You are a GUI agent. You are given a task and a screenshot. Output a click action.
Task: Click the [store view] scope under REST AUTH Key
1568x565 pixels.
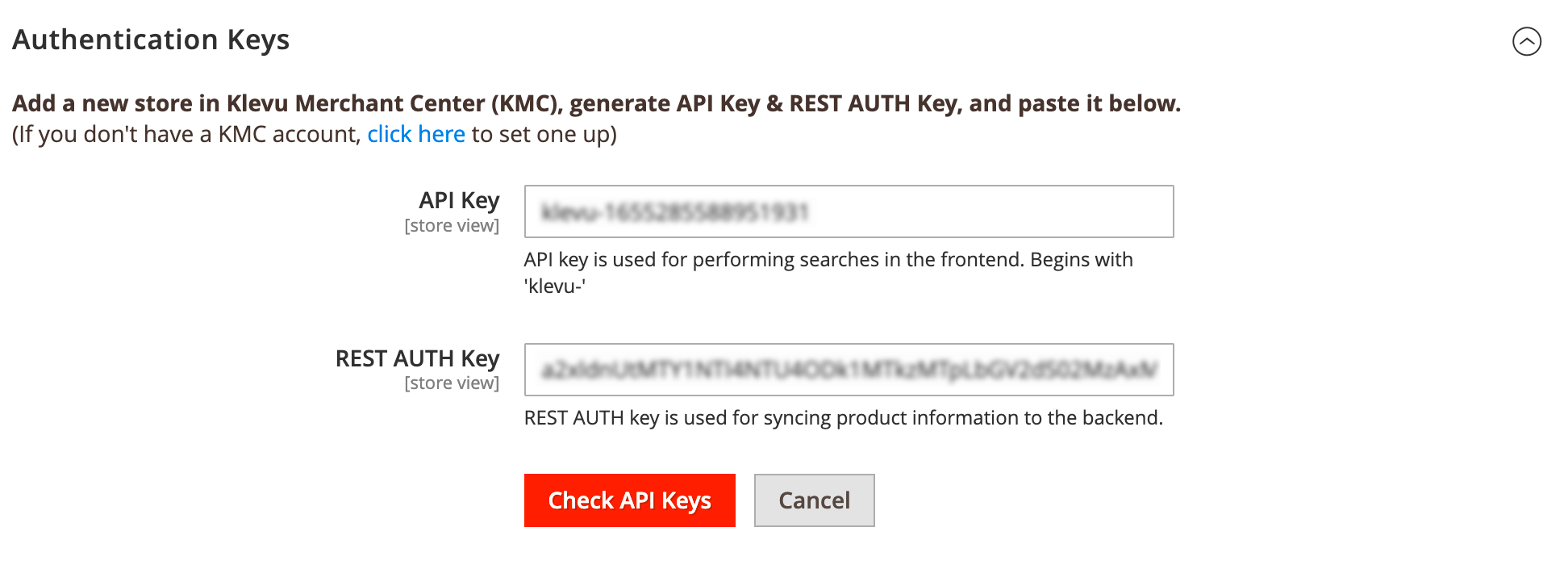click(x=452, y=383)
